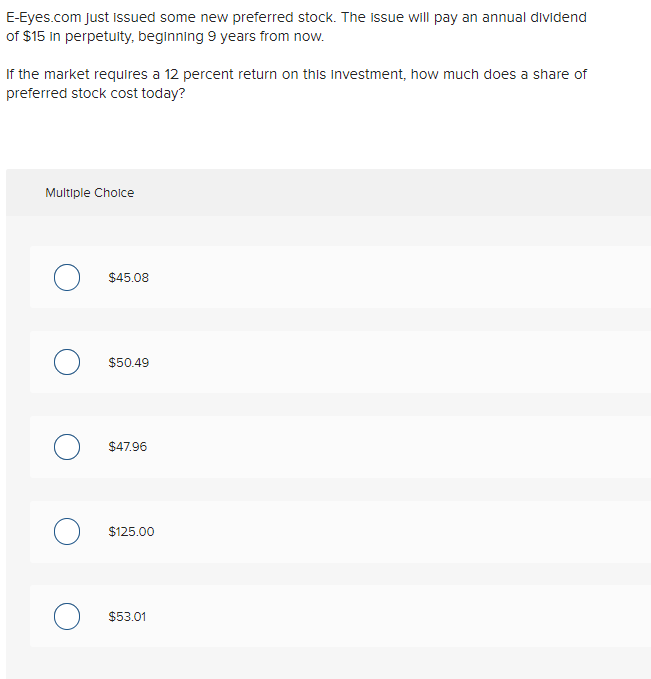Viewport: 651px width, 679px height.
Task: Click the $125.00 answer label
Action: click(131, 532)
